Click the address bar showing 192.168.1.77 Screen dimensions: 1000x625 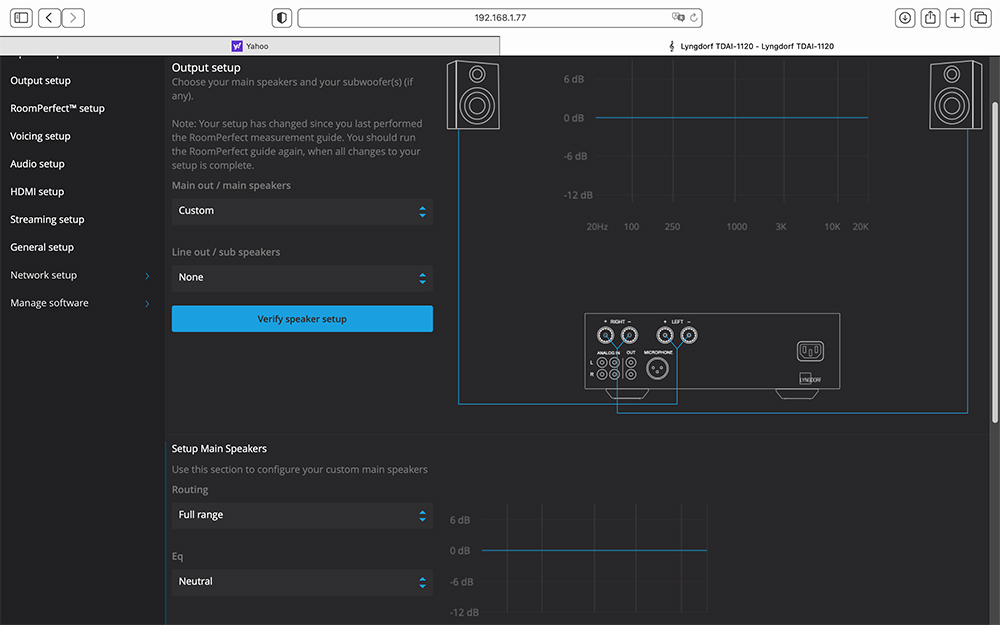(x=500, y=18)
